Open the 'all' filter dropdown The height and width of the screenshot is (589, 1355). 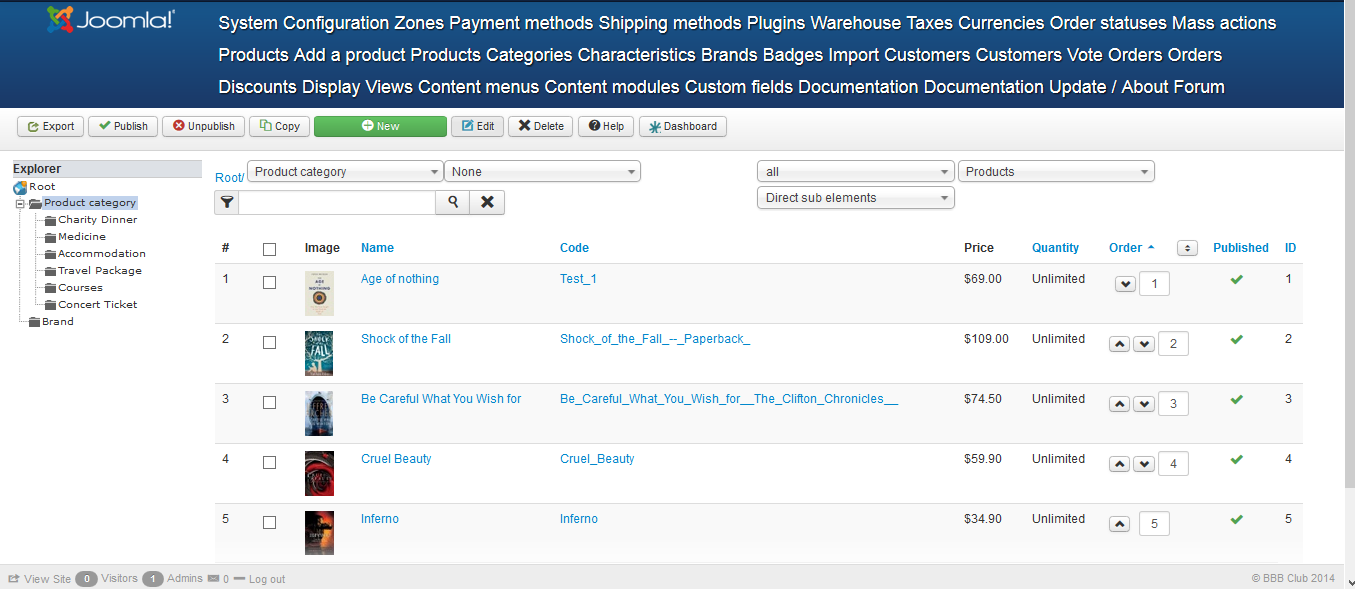(856, 172)
